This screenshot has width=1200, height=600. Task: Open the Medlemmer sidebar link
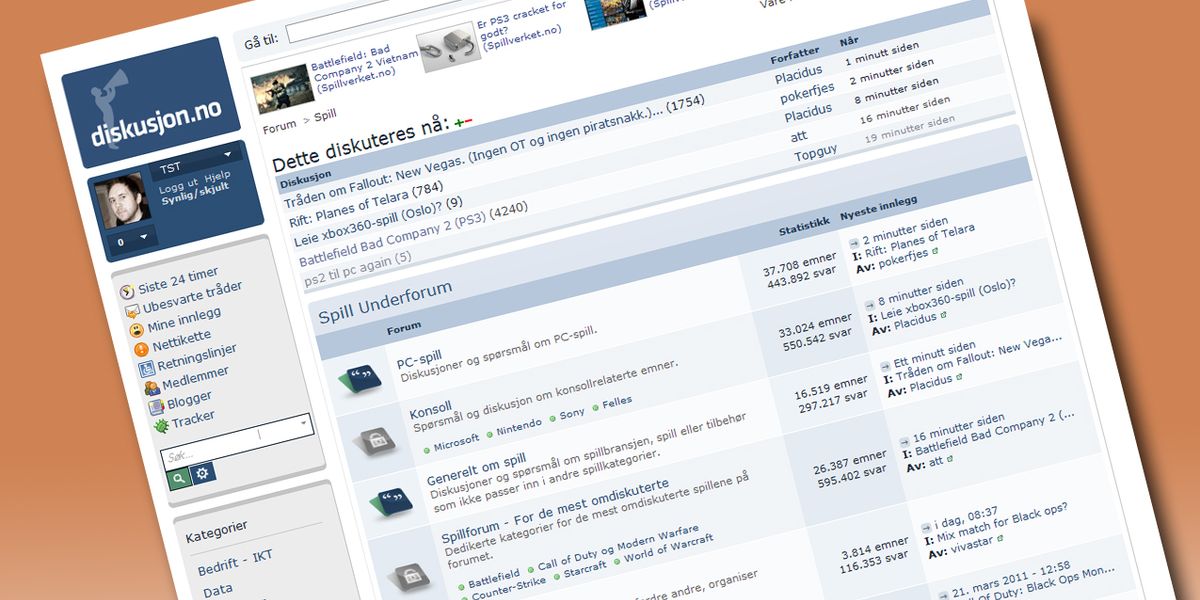tap(196, 378)
